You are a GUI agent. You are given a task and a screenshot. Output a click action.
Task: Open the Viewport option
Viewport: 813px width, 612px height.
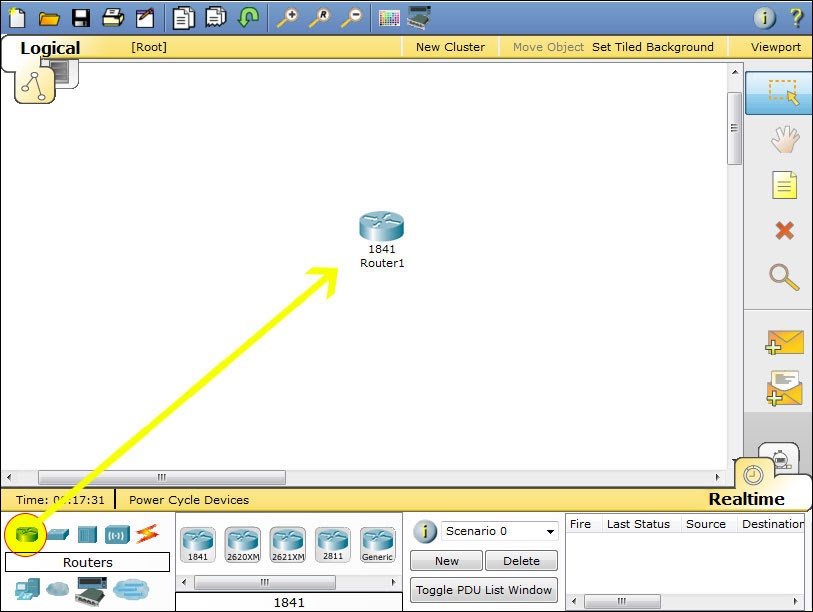point(776,47)
